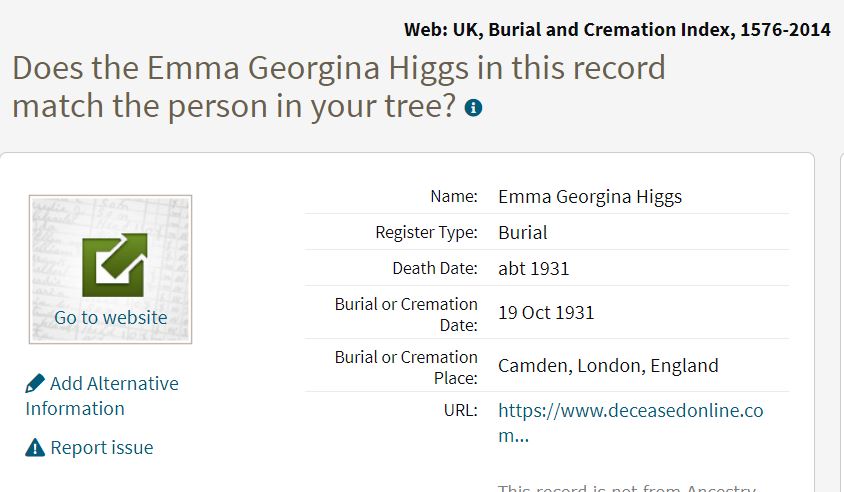This screenshot has width=844, height=492.
Task: Click the warning triangle icon for reporting
Action: coord(35,447)
